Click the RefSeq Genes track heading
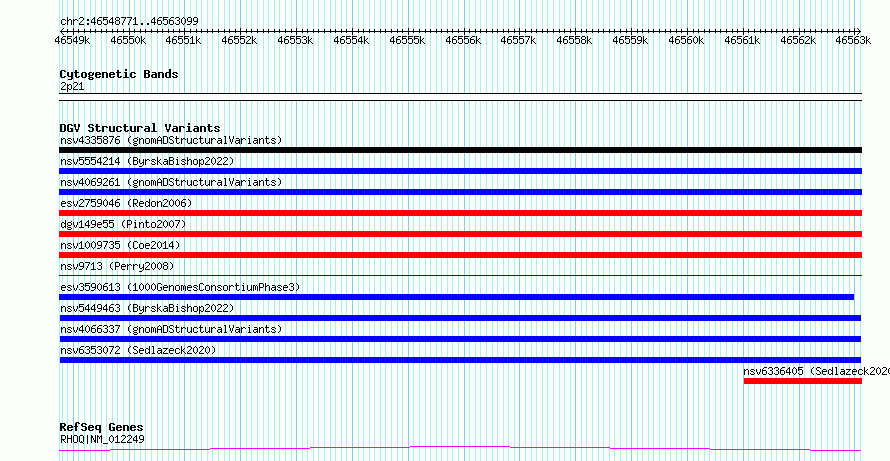This screenshot has height=461, width=890. click(102, 427)
